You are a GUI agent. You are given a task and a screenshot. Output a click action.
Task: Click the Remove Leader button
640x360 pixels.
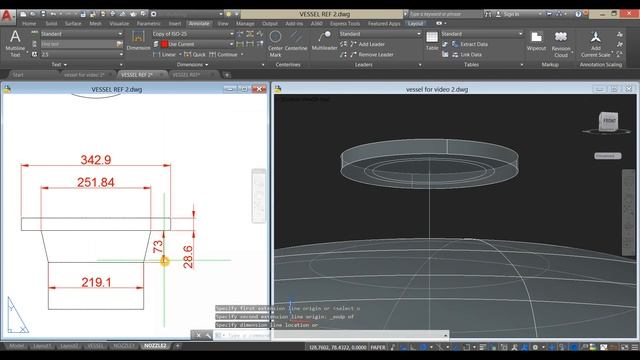pos(371,54)
